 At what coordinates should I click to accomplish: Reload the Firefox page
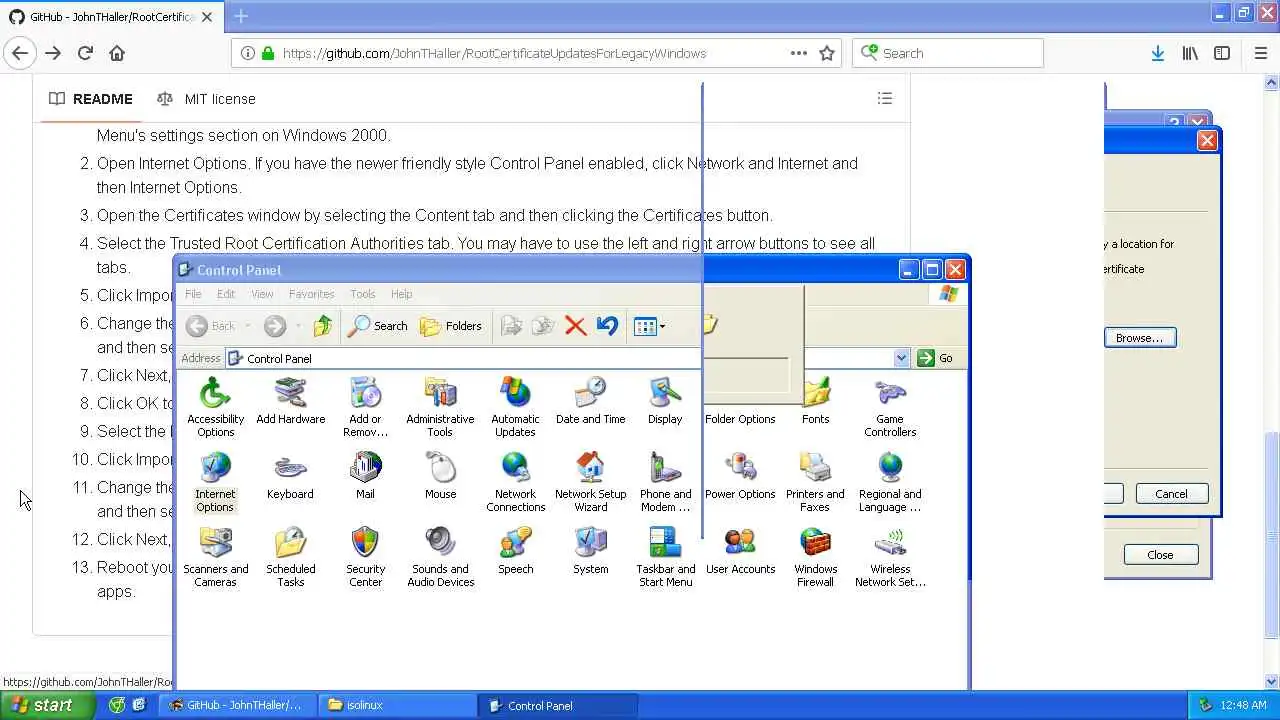coord(85,53)
